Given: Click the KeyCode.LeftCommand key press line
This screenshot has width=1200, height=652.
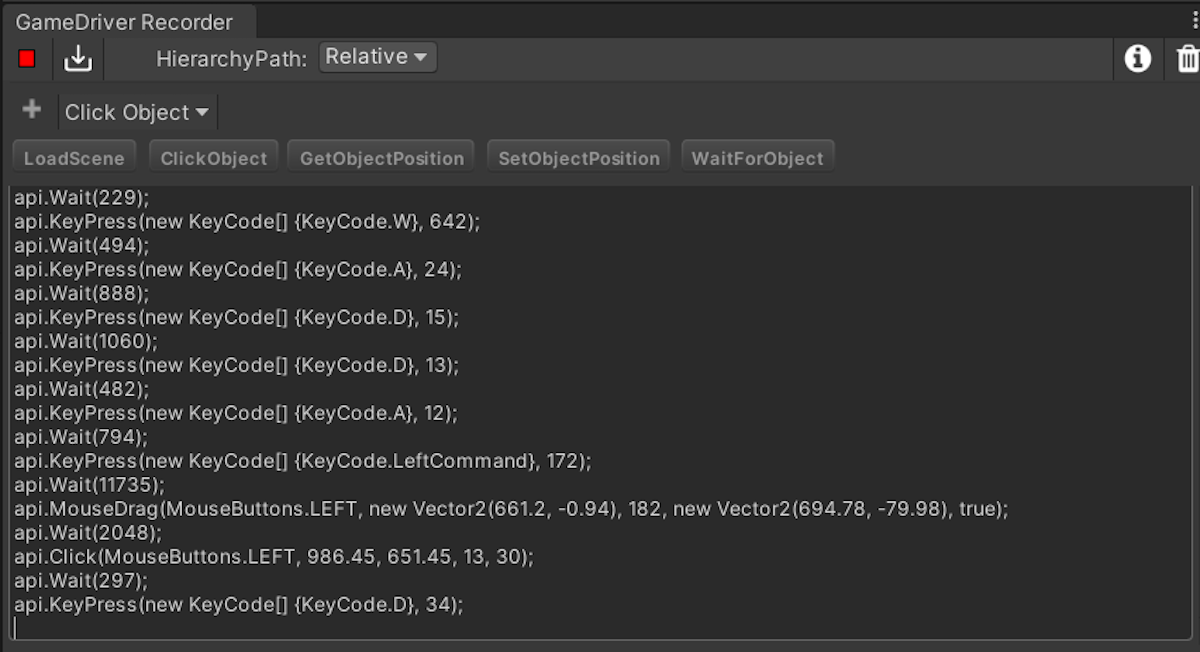Looking at the screenshot, I should [302, 461].
